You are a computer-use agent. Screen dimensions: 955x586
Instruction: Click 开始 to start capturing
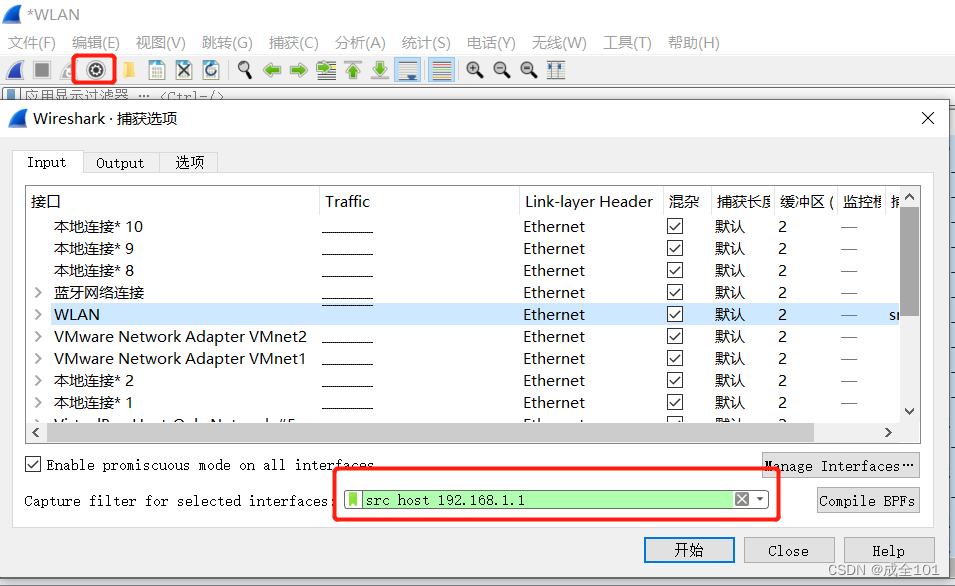[689, 550]
